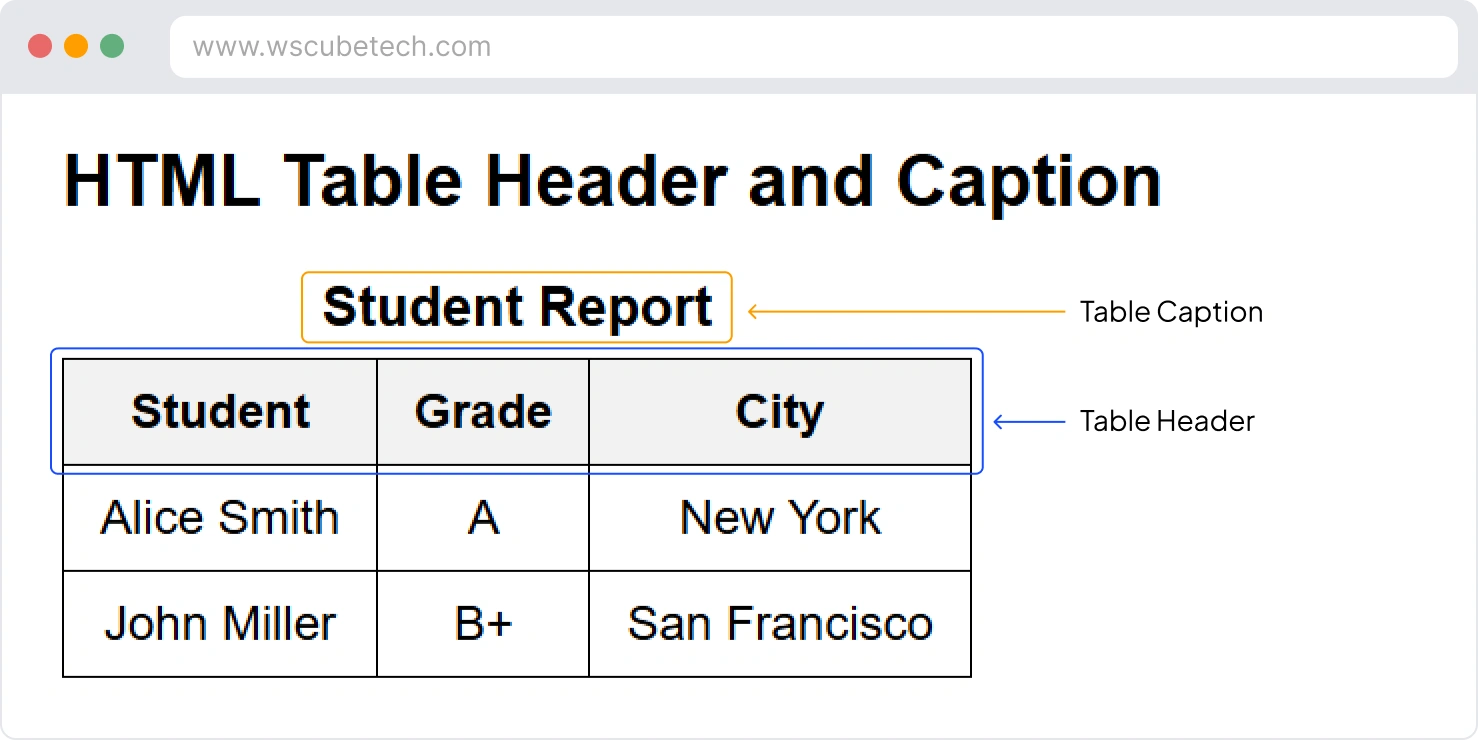Select the grade A cell

click(483, 518)
